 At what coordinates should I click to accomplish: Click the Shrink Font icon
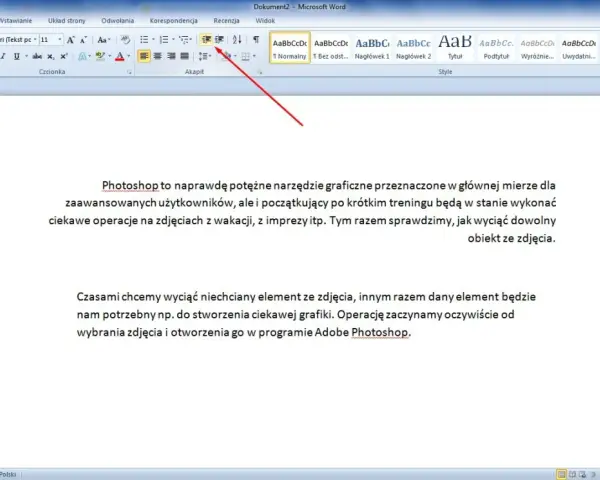(83, 40)
